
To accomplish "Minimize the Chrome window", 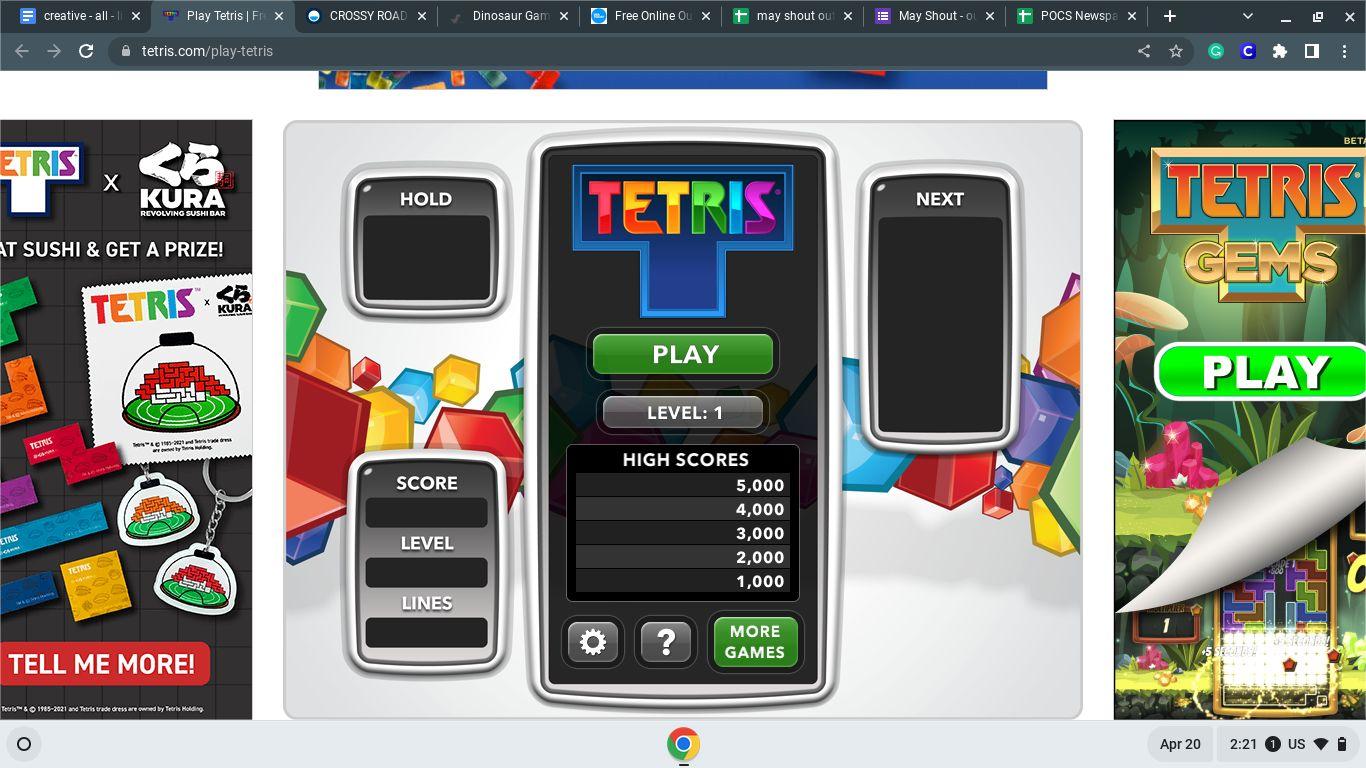I will 1286,16.
